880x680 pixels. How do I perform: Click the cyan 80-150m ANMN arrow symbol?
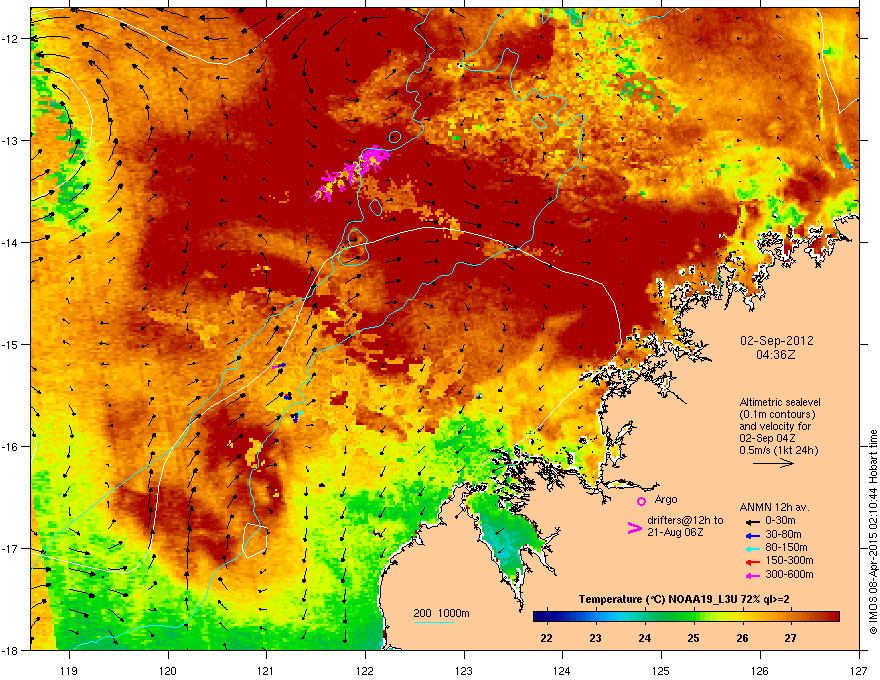[x=753, y=549]
